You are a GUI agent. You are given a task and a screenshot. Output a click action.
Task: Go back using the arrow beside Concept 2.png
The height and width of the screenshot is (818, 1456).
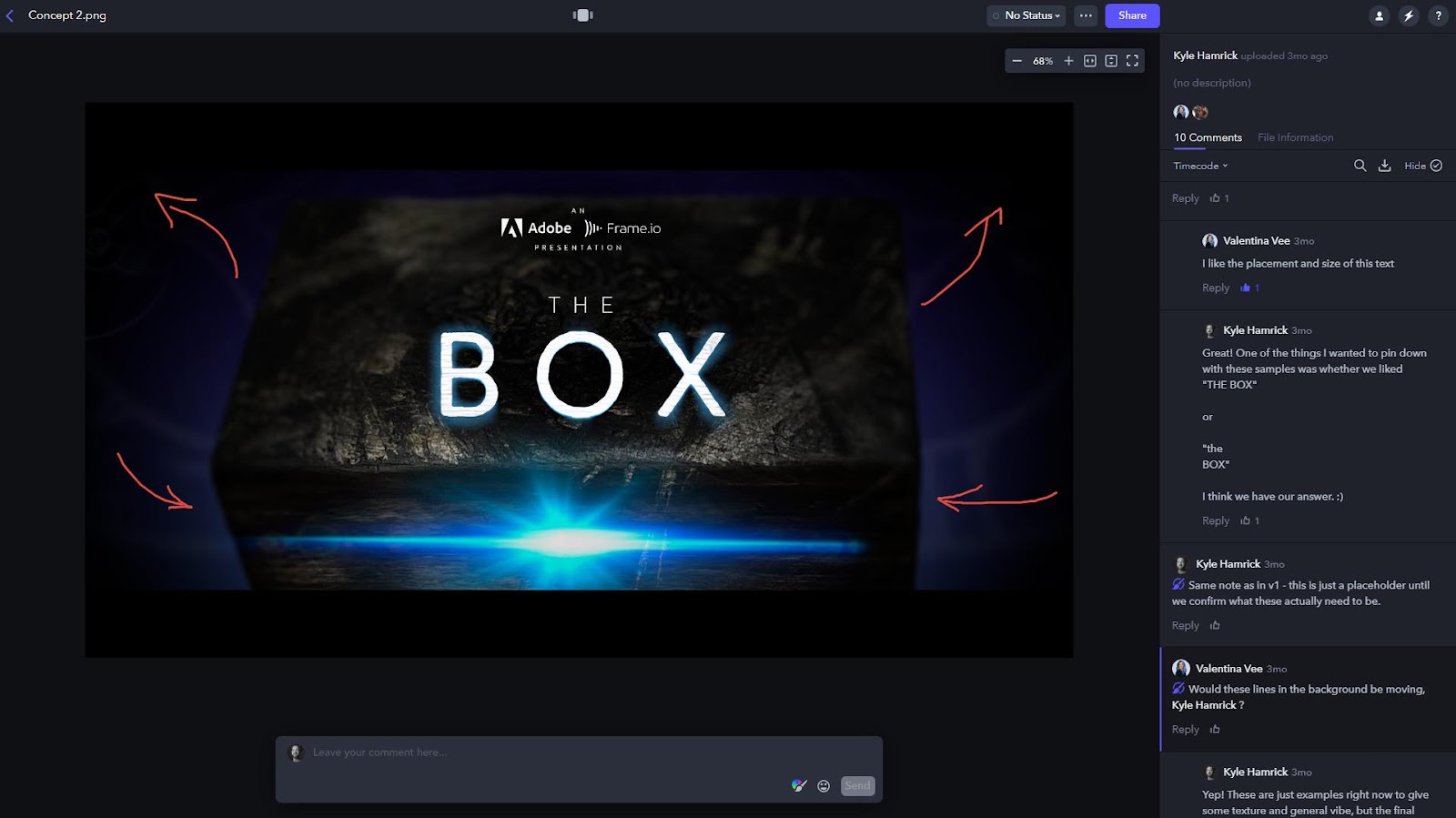(10, 15)
